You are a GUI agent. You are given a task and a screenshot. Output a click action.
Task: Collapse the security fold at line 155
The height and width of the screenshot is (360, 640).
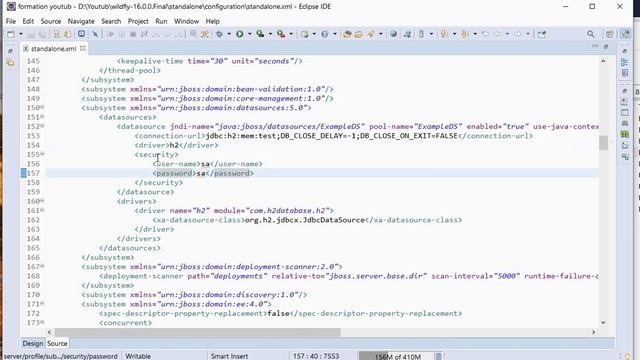pyautogui.click(x=42, y=154)
